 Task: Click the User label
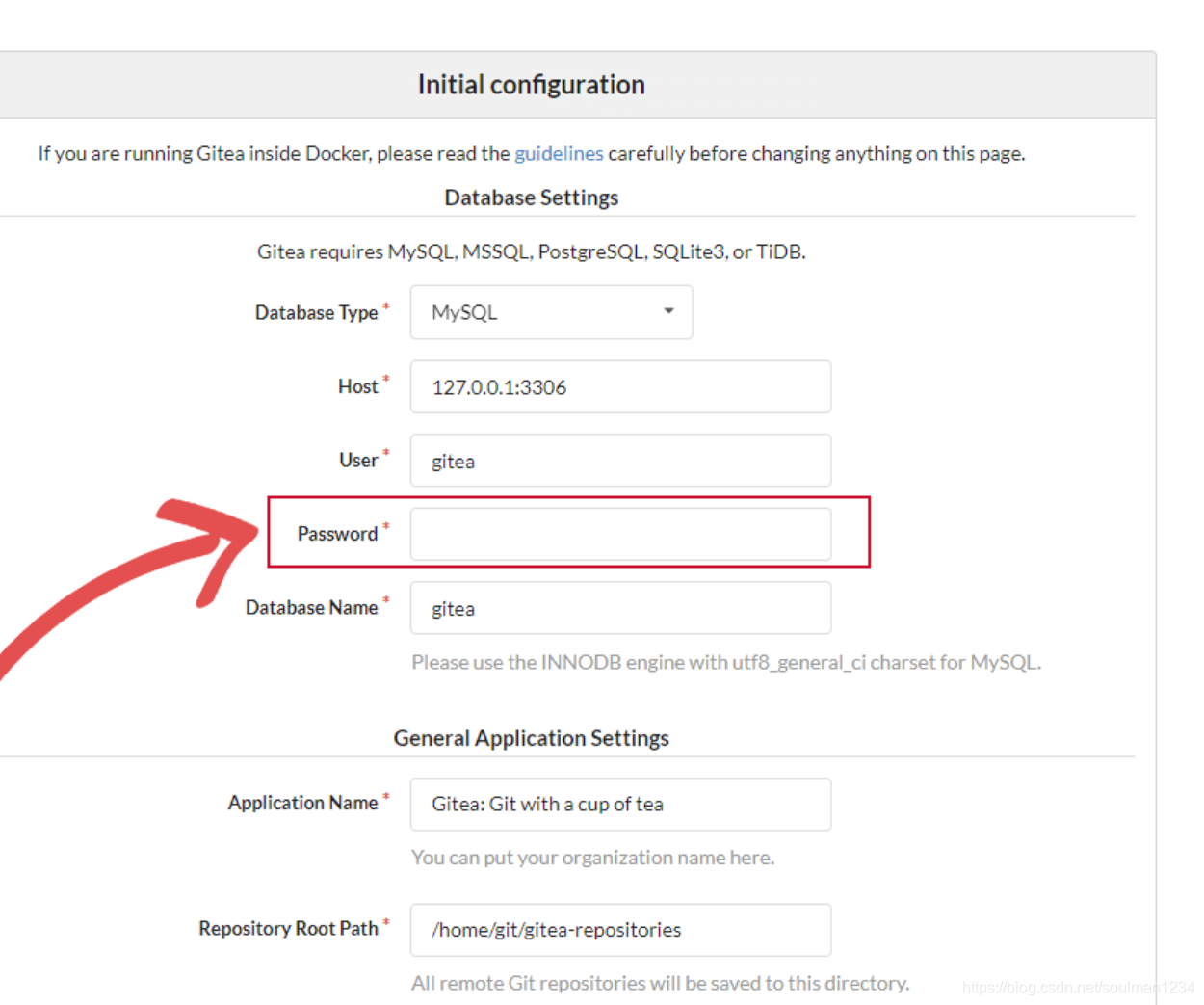[x=358, y=460]
